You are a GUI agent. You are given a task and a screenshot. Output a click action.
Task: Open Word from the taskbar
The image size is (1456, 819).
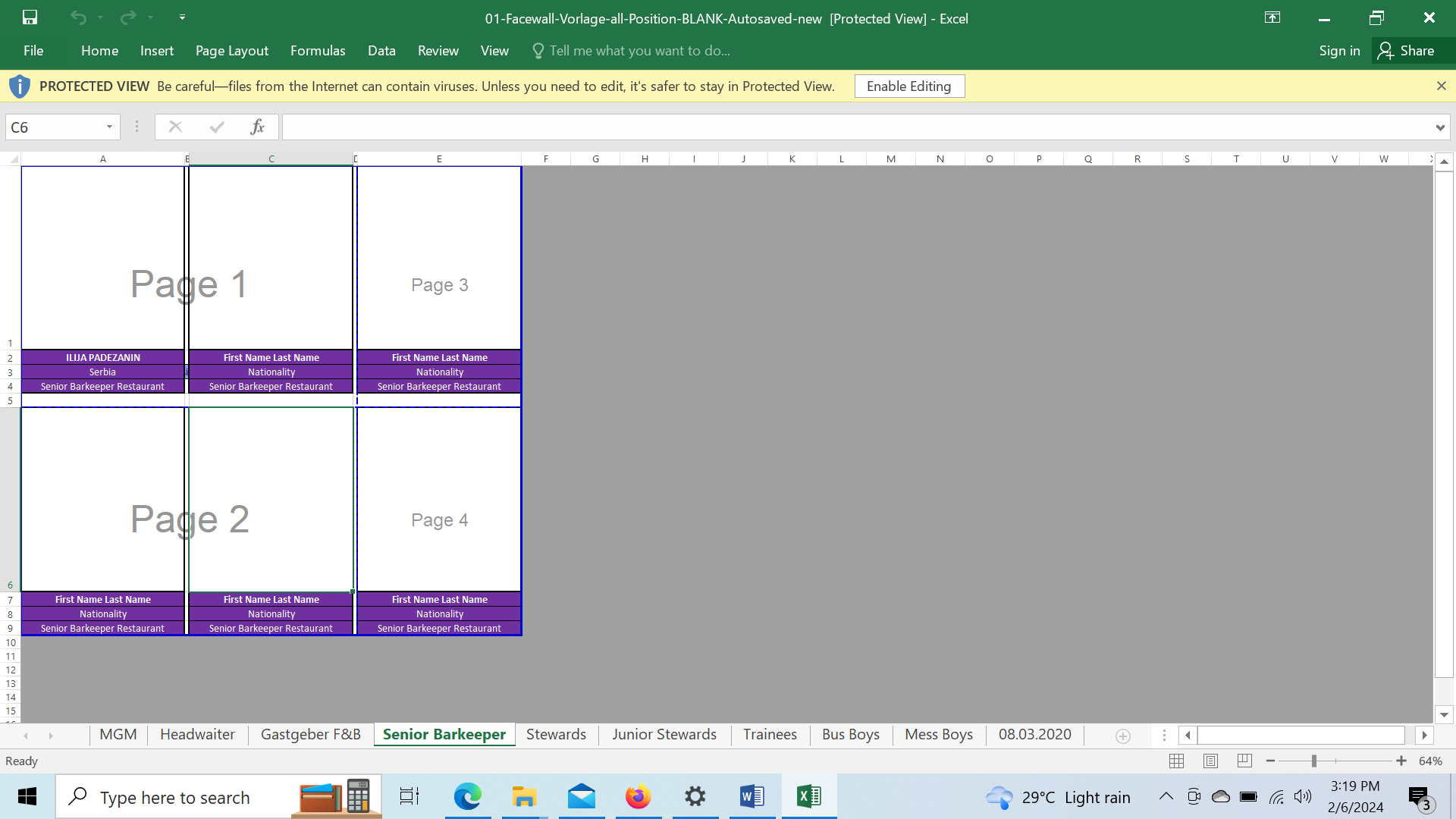pyautogui.click(x=752, y=796)
